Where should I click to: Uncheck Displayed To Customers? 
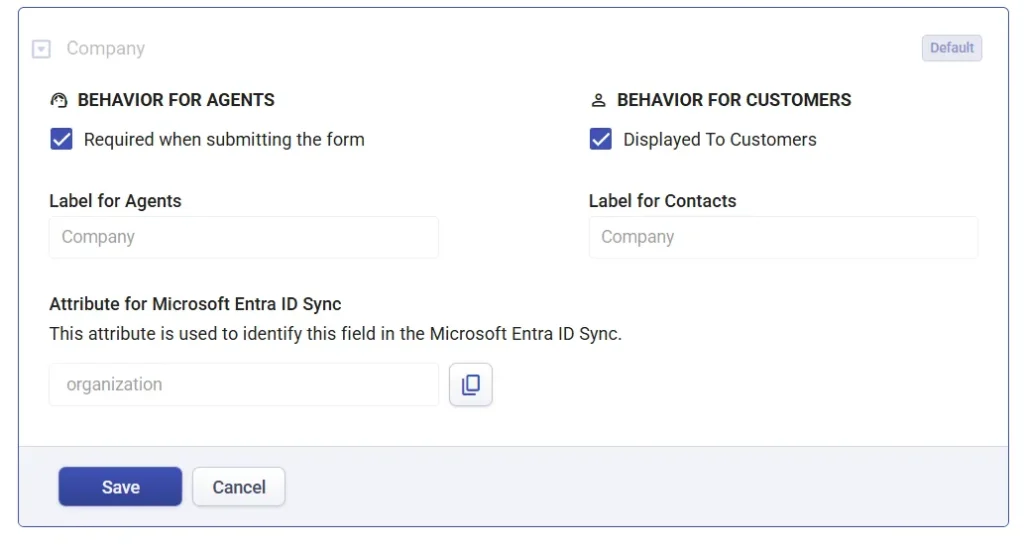(x=601, y=139)
